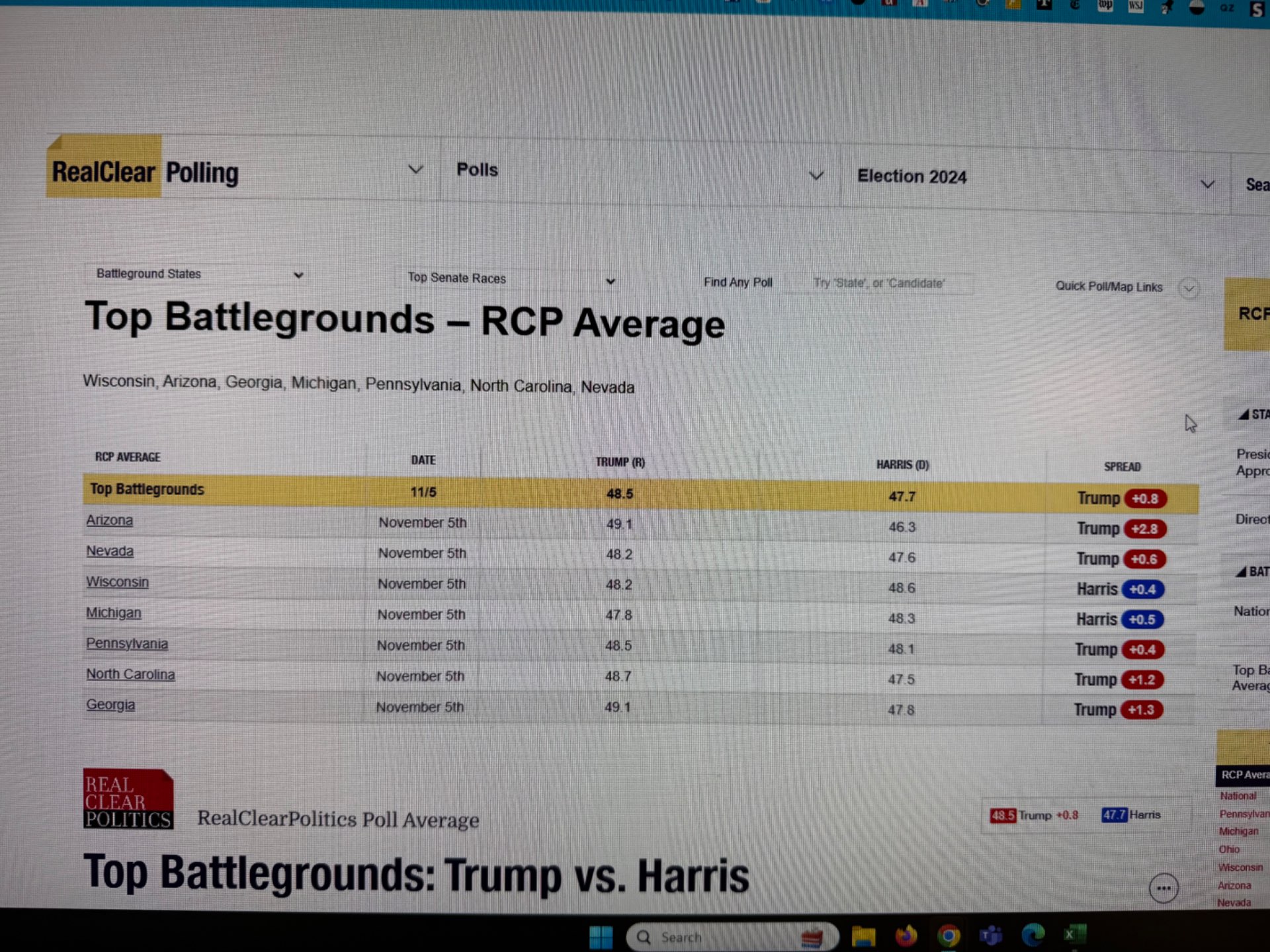
Task: Open the Pennsylvania polling link
Action: pos(127,644)
